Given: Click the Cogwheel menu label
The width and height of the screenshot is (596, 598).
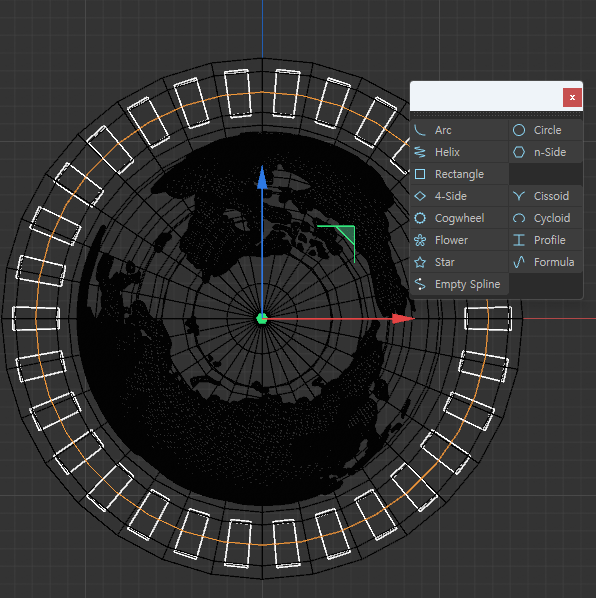Looking at the screenshot, I should (x=459, y=218).
